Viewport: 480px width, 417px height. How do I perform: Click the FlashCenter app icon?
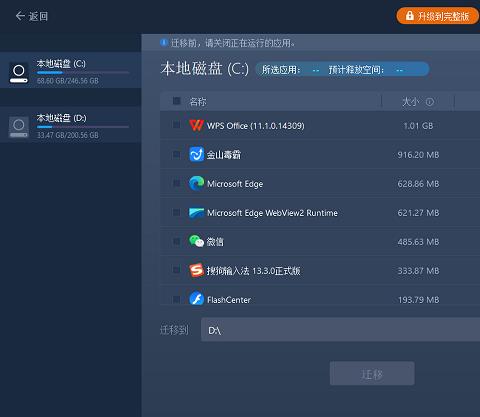click(x=196, y=298)
